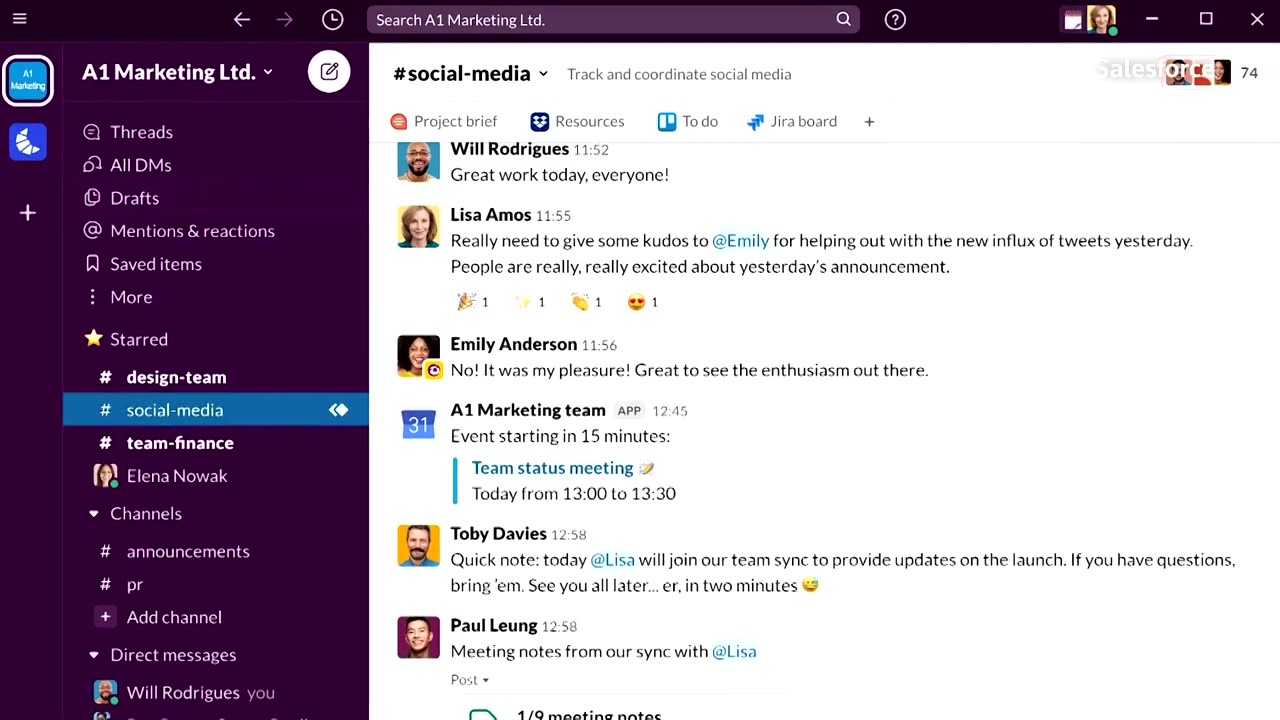Screen dimensions: 1280x720
Task: Open the A1 Marketing Ltd. workspace menu
Action: coord(177,72)
